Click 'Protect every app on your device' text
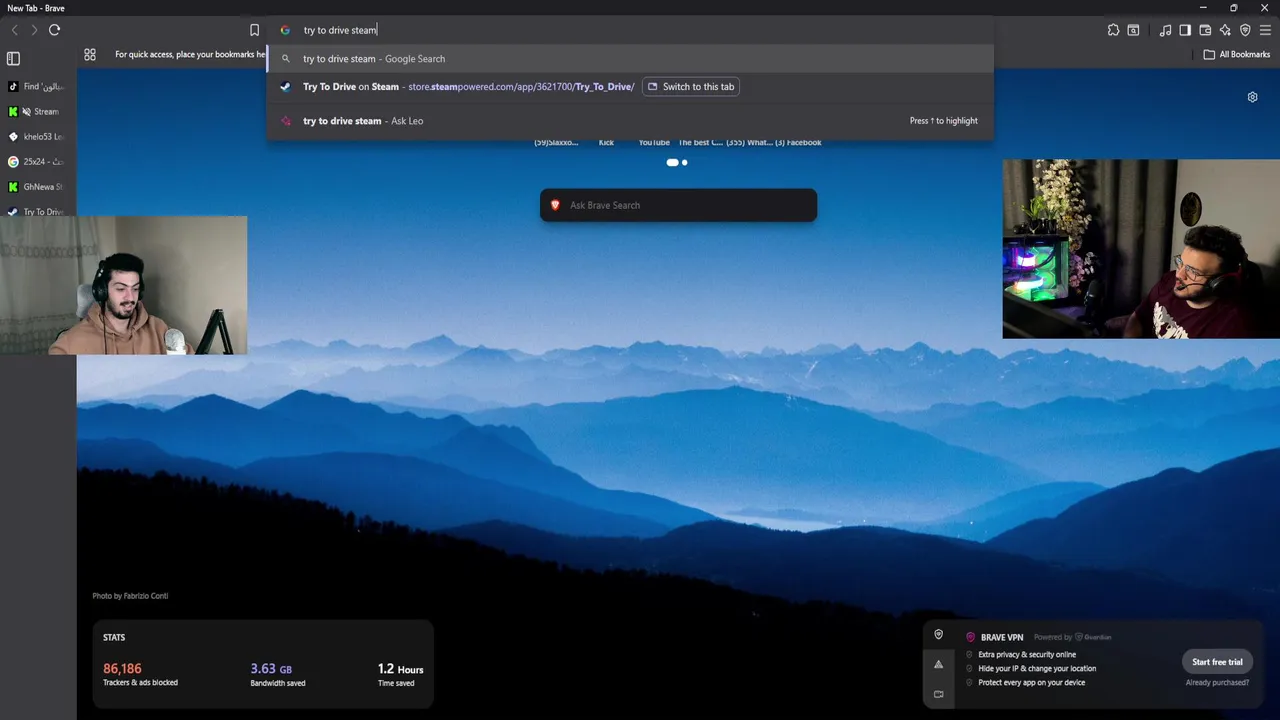The image size is (1280, 720). coord(1032,683)
